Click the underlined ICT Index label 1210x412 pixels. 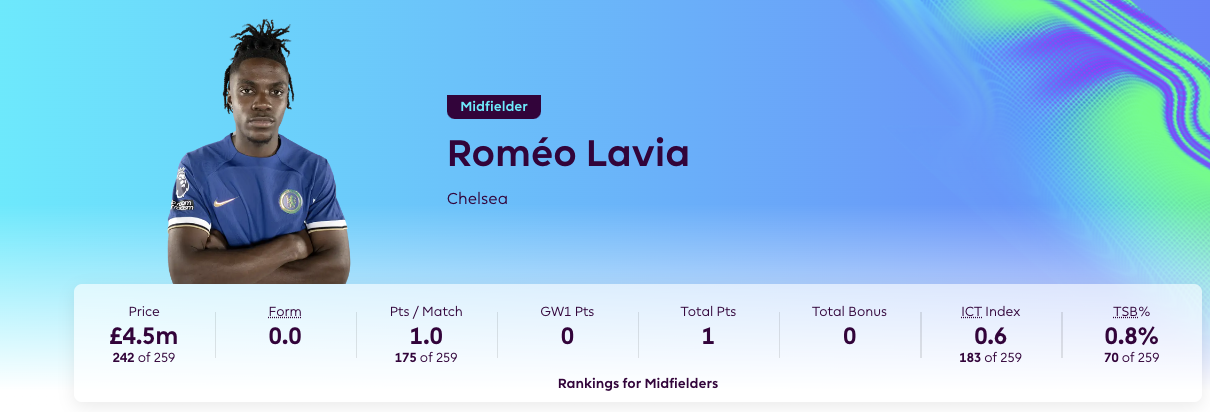[990, 312]
